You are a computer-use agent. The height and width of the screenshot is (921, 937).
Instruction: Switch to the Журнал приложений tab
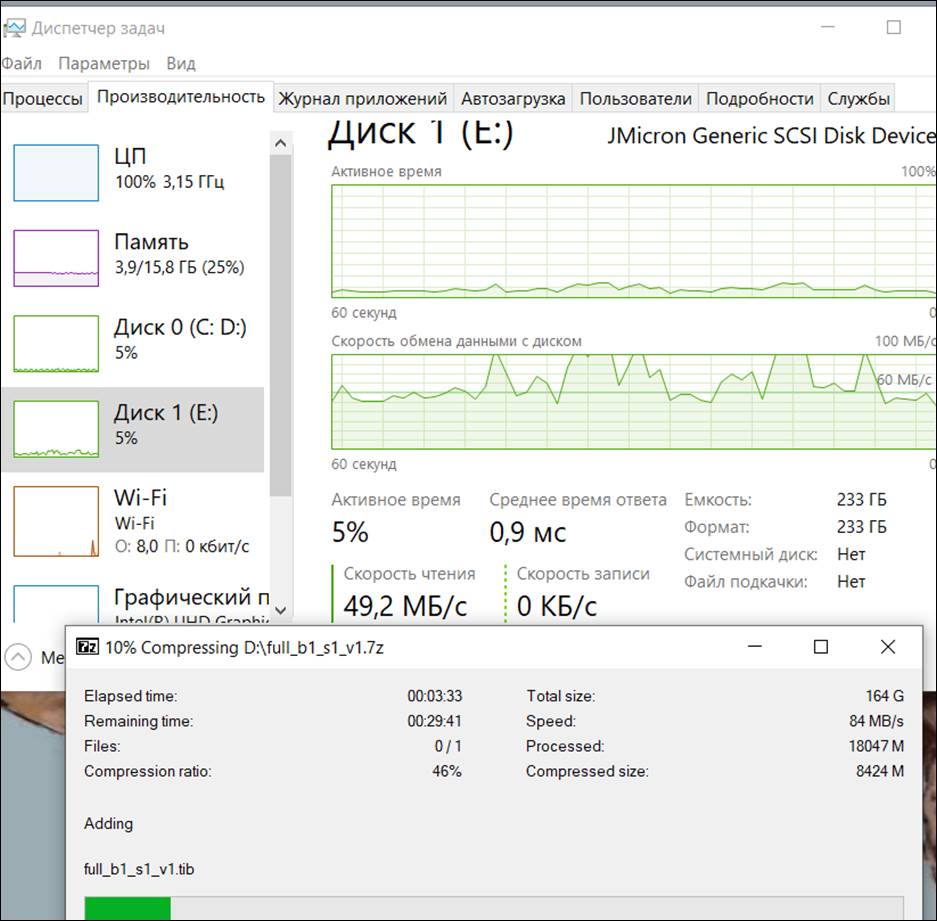[362, 98]
